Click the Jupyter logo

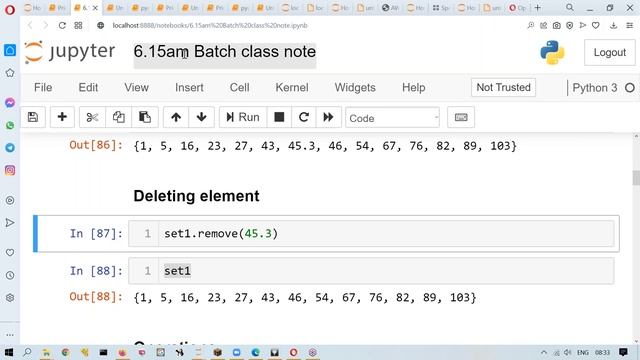coord(70,52)
